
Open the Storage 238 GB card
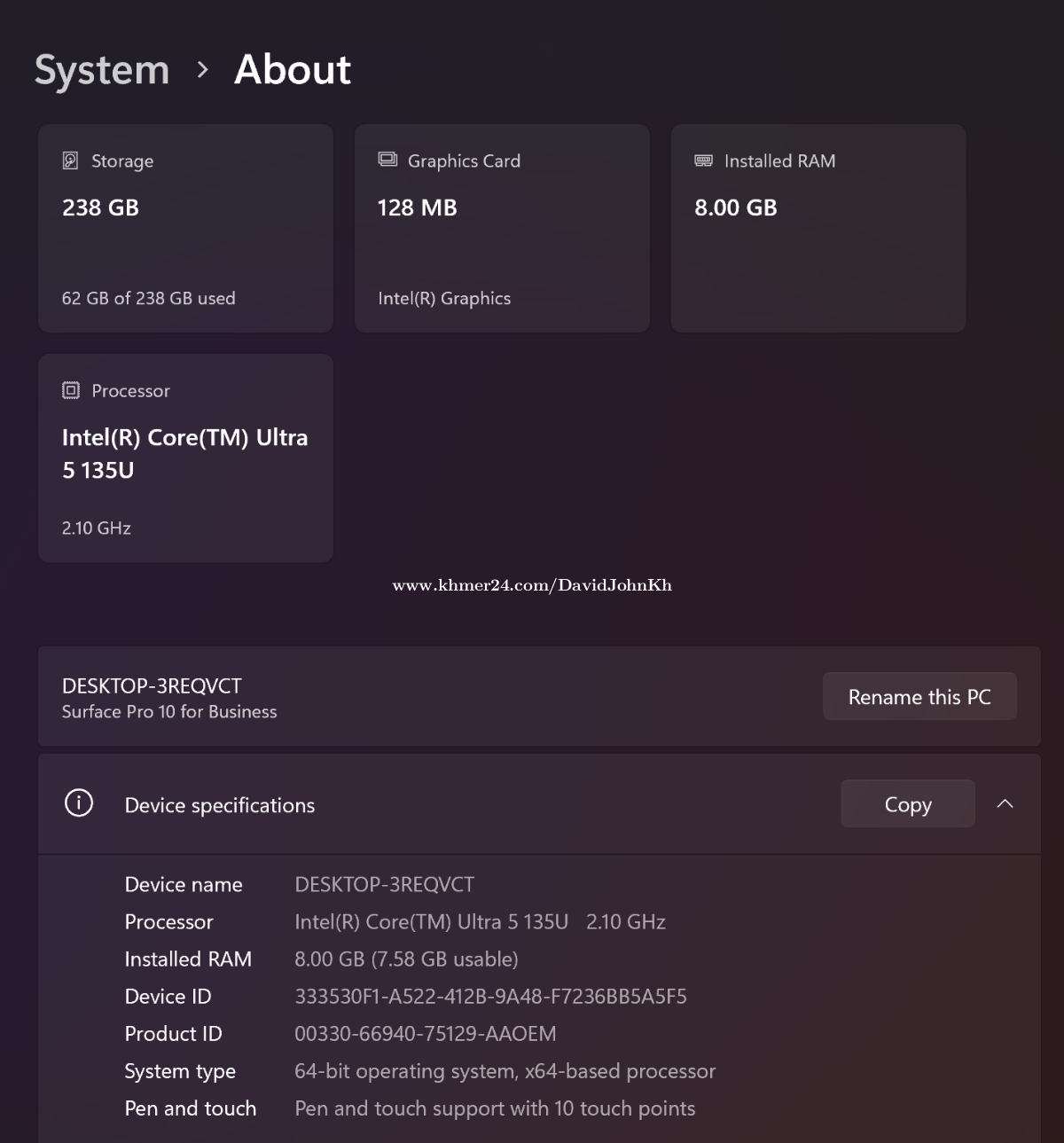pos(185,229)
